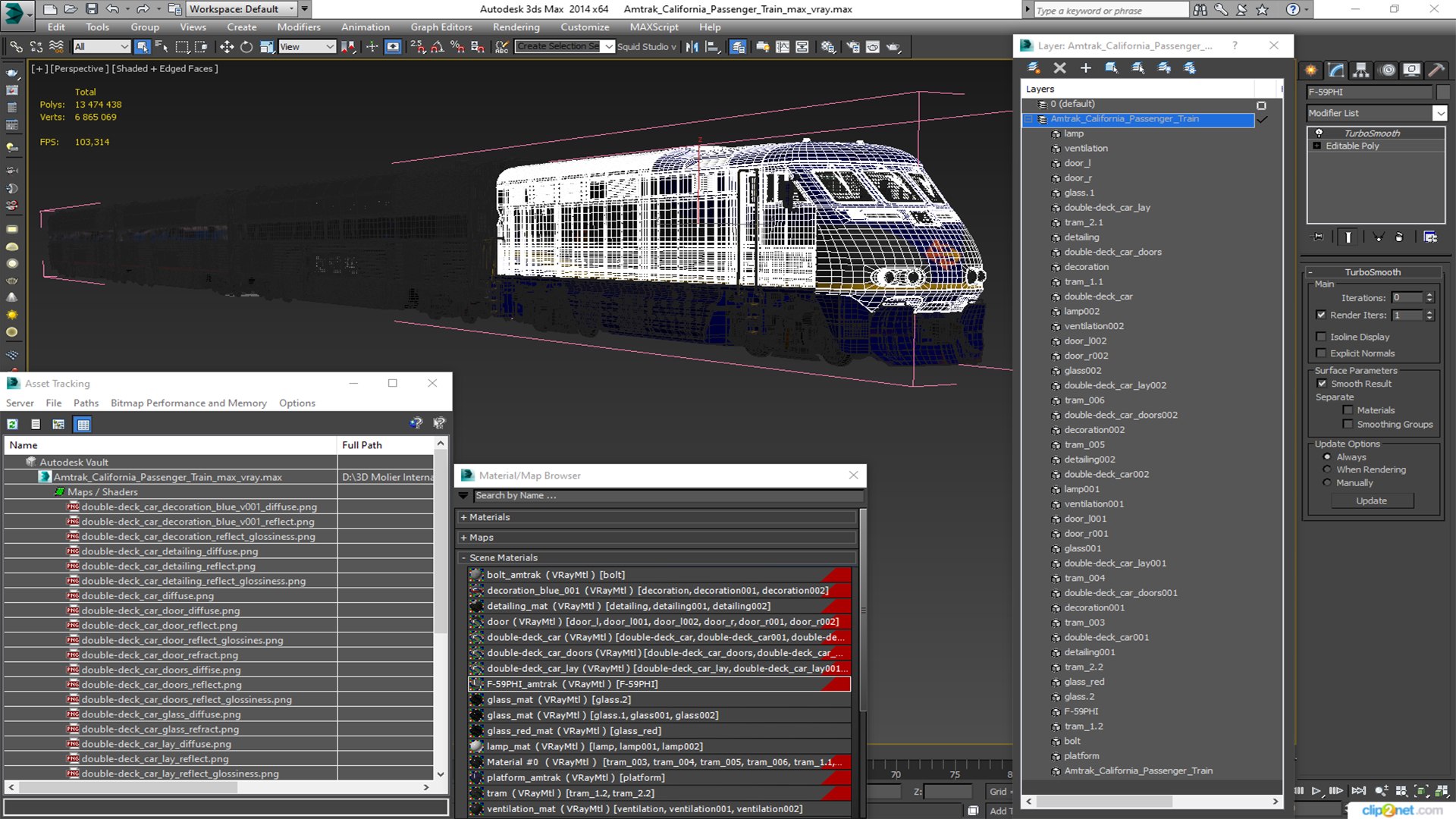1456x819 pixels.
Task: Toggle the Angle Snap icon
Action: click(438, 47)
